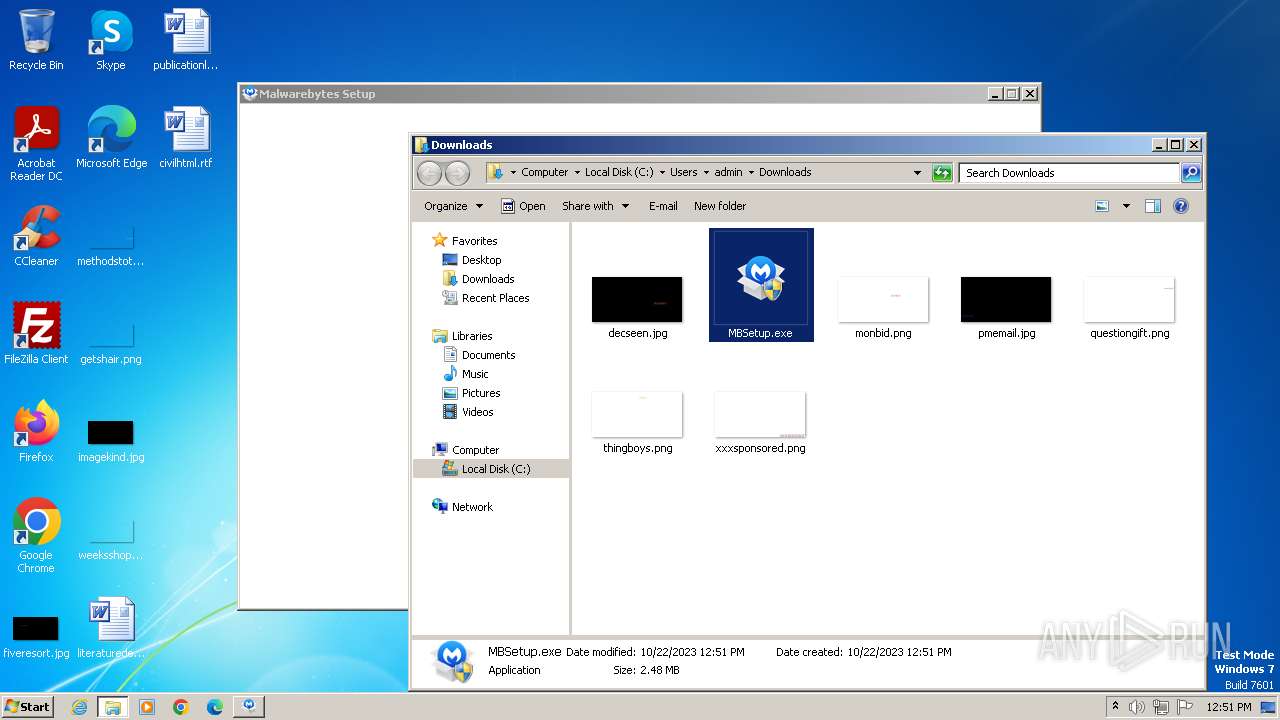Select MBSetup.exe in Downloads
Screen dimensions: 1280x720
(x=761, y=285)
